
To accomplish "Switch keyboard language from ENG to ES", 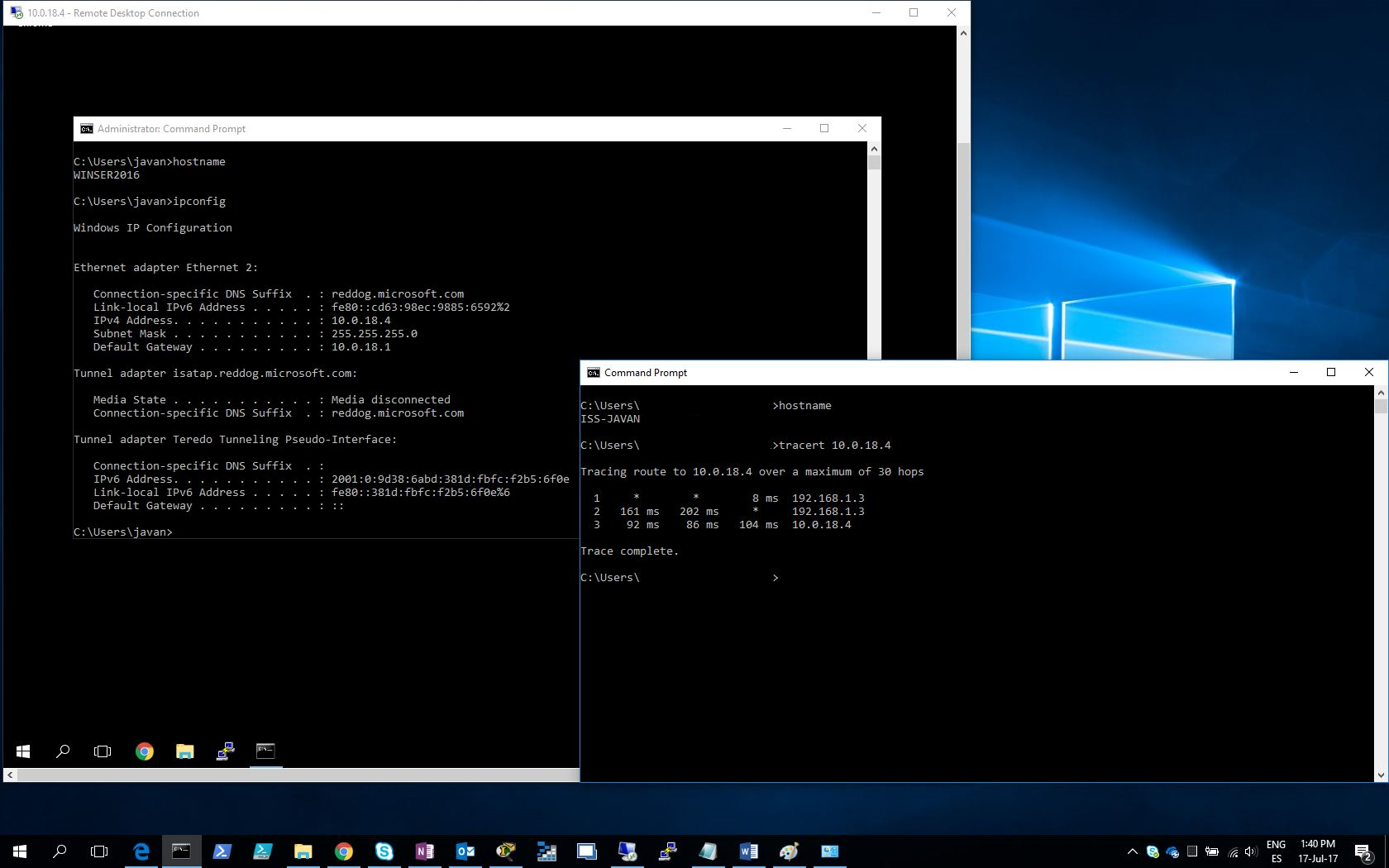I will (x=1276, y=851).
